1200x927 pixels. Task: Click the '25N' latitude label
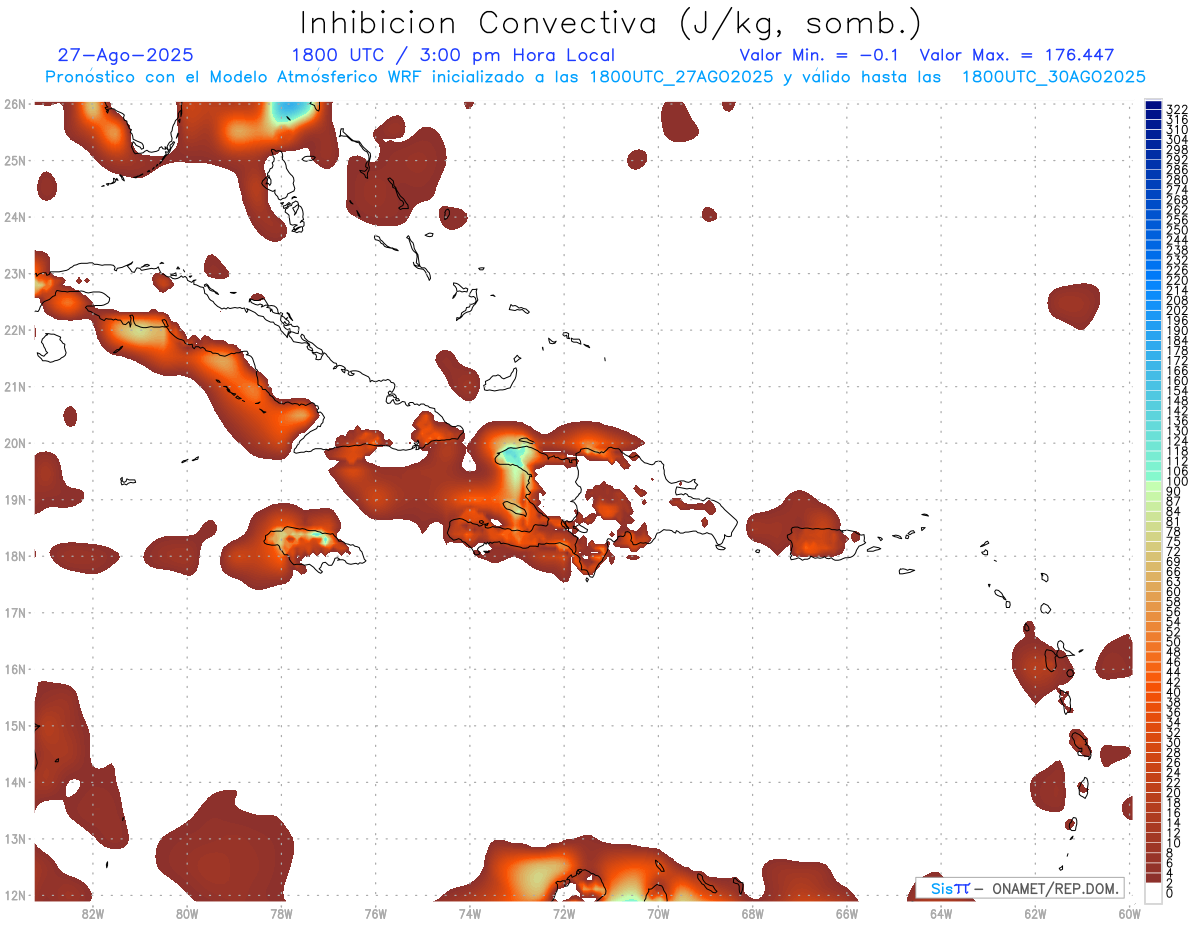[14, 160]
